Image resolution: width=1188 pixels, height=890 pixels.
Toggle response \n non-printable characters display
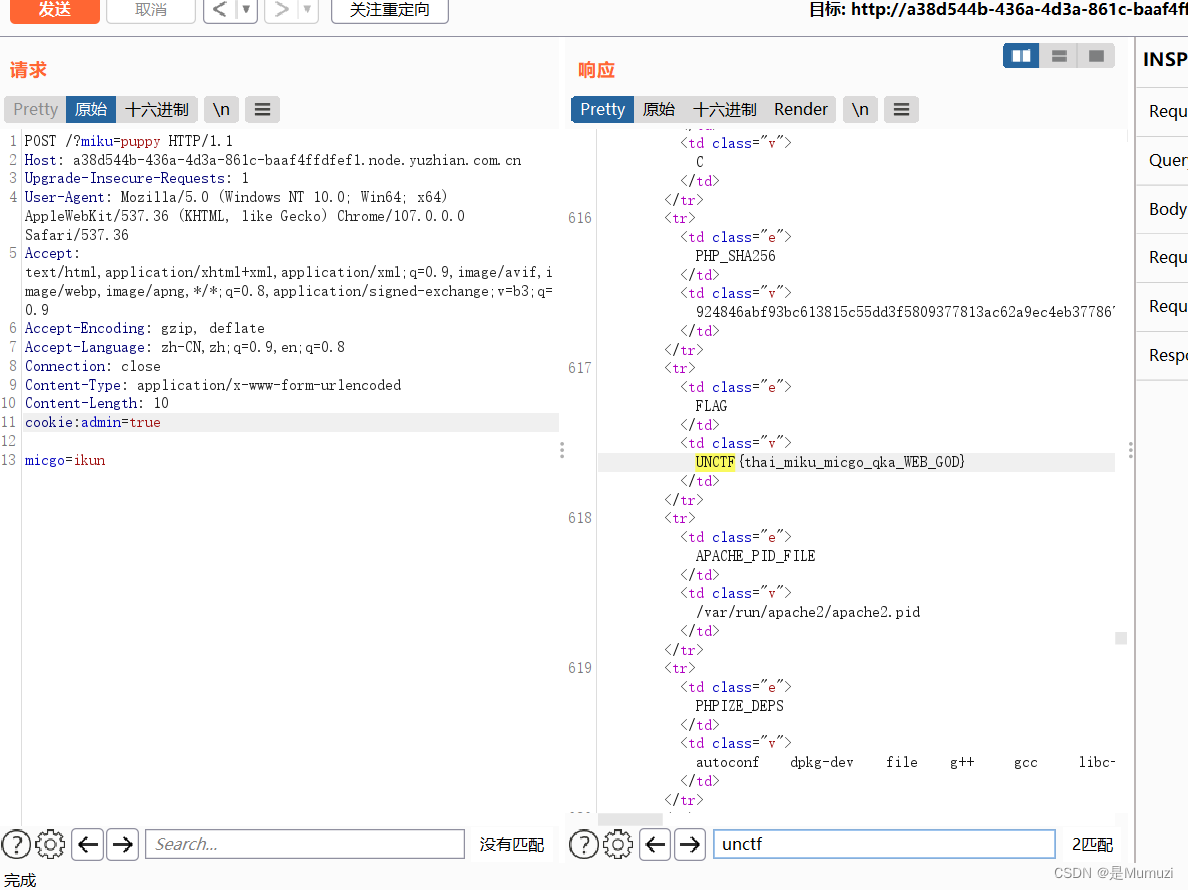tap(860, 109)
